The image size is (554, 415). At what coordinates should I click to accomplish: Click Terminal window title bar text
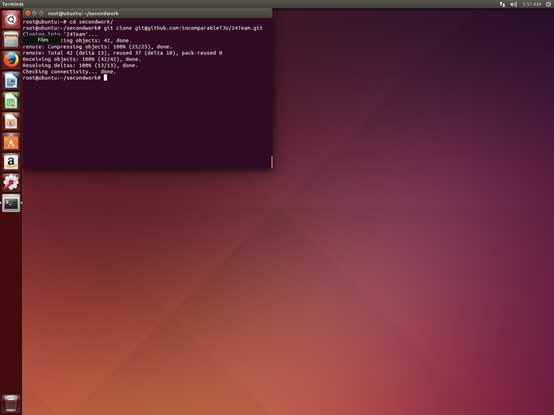click(x=83, y=14)
